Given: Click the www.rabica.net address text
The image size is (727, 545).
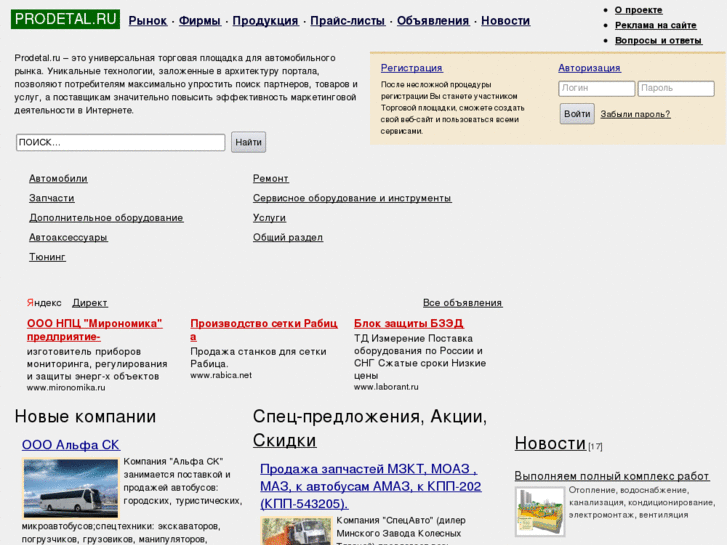Looking at the screenshot, I should [x=221, y=375].
